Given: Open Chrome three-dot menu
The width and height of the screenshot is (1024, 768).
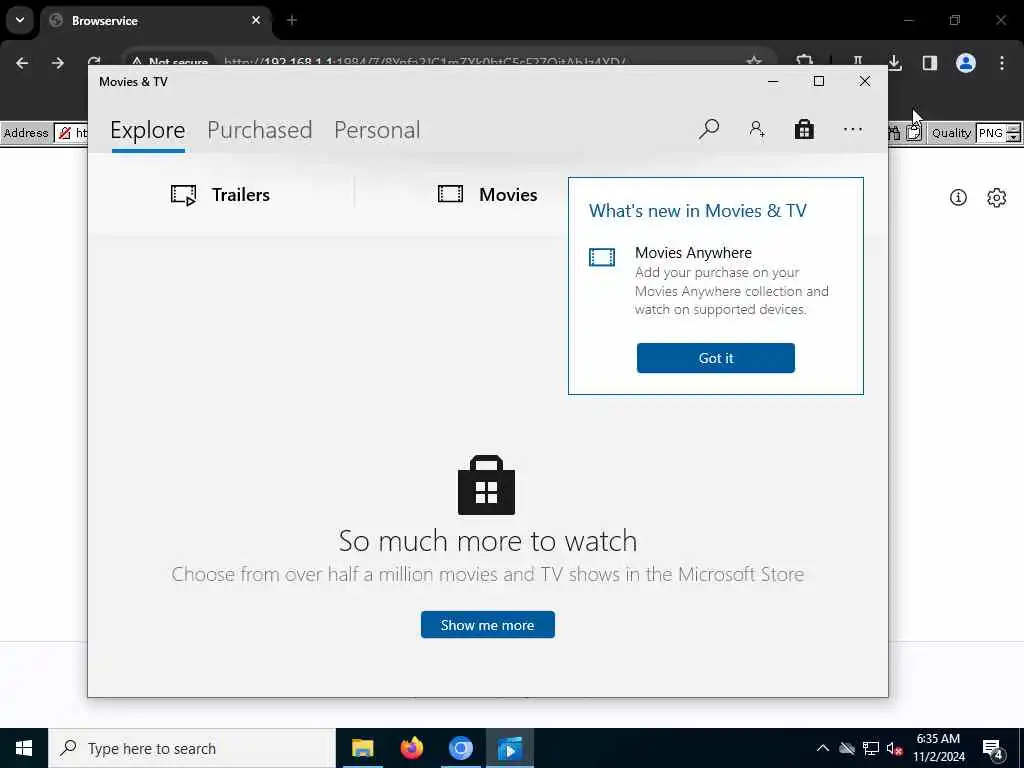Looking at the screenshot, I should tap(1002, 63).
